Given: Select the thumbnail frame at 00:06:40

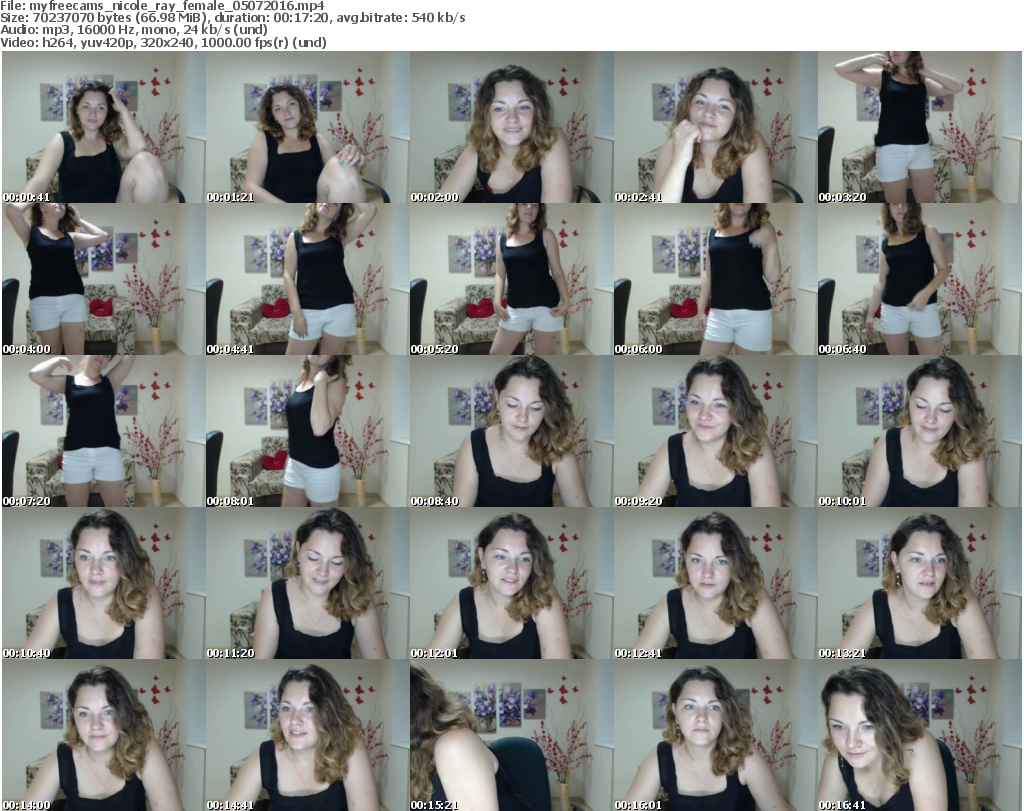Looking at the screenshot, I should point(920,279).
